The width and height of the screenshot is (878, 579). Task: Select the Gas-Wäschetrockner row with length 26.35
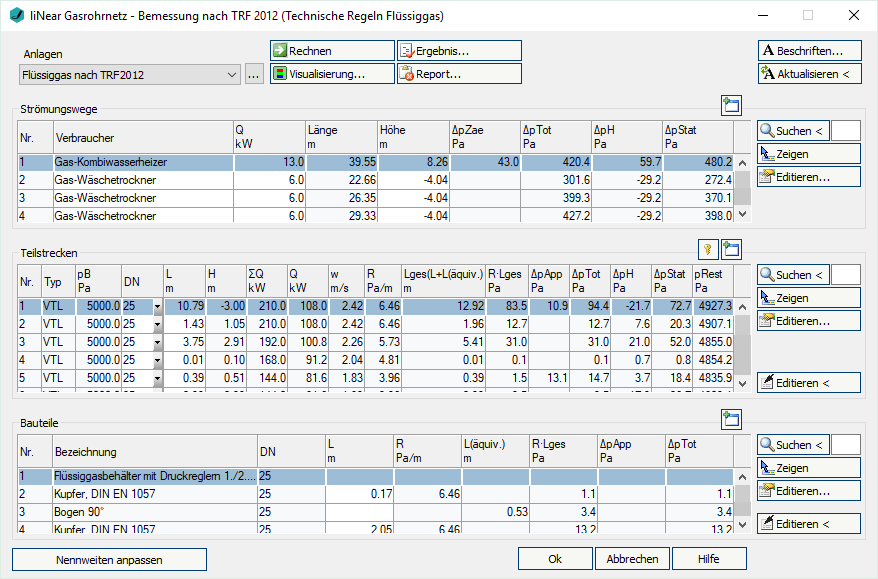pyautogui.click(x=376, y=198)
